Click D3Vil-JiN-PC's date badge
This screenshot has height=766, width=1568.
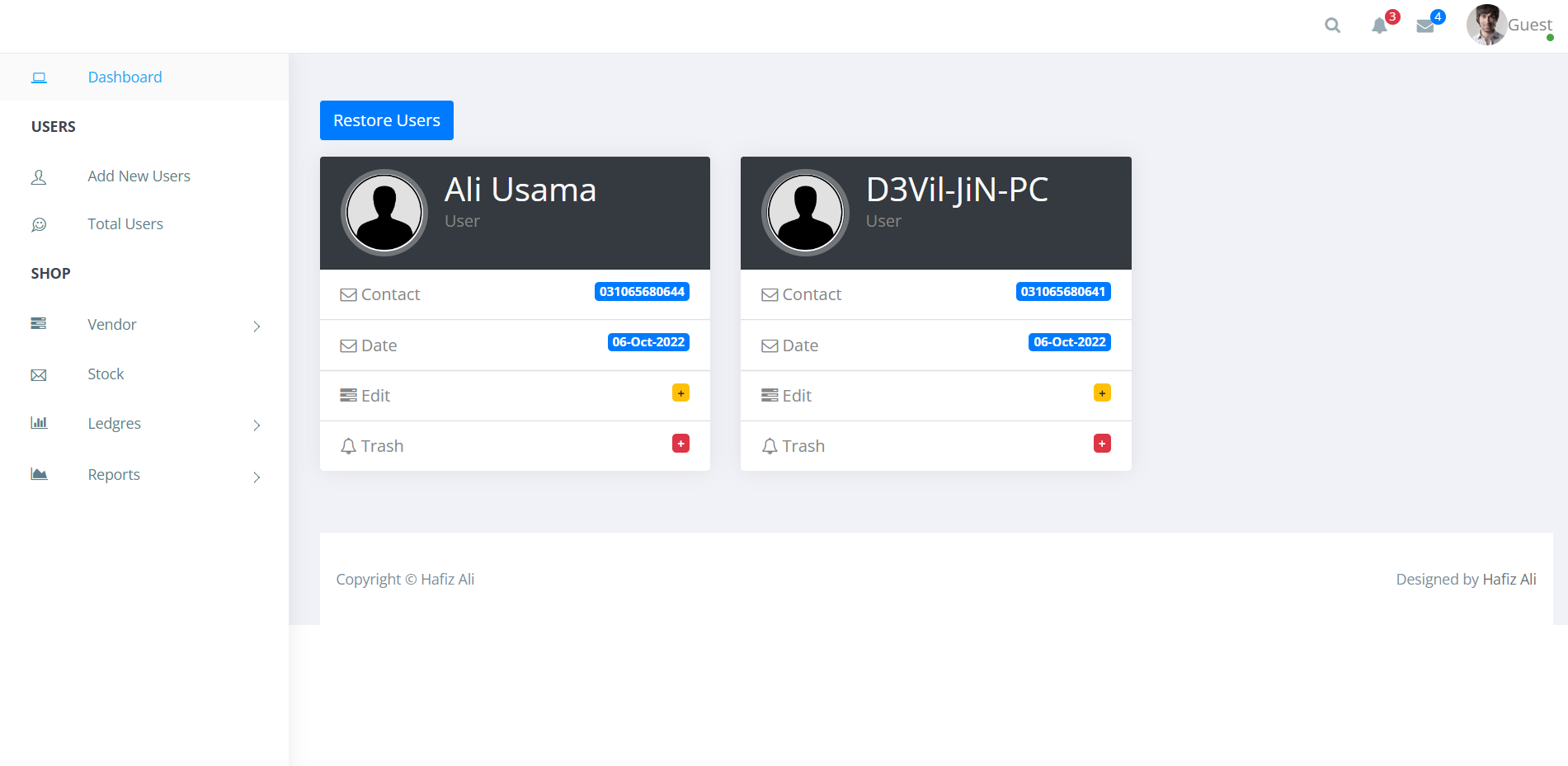pos(1069,342)
